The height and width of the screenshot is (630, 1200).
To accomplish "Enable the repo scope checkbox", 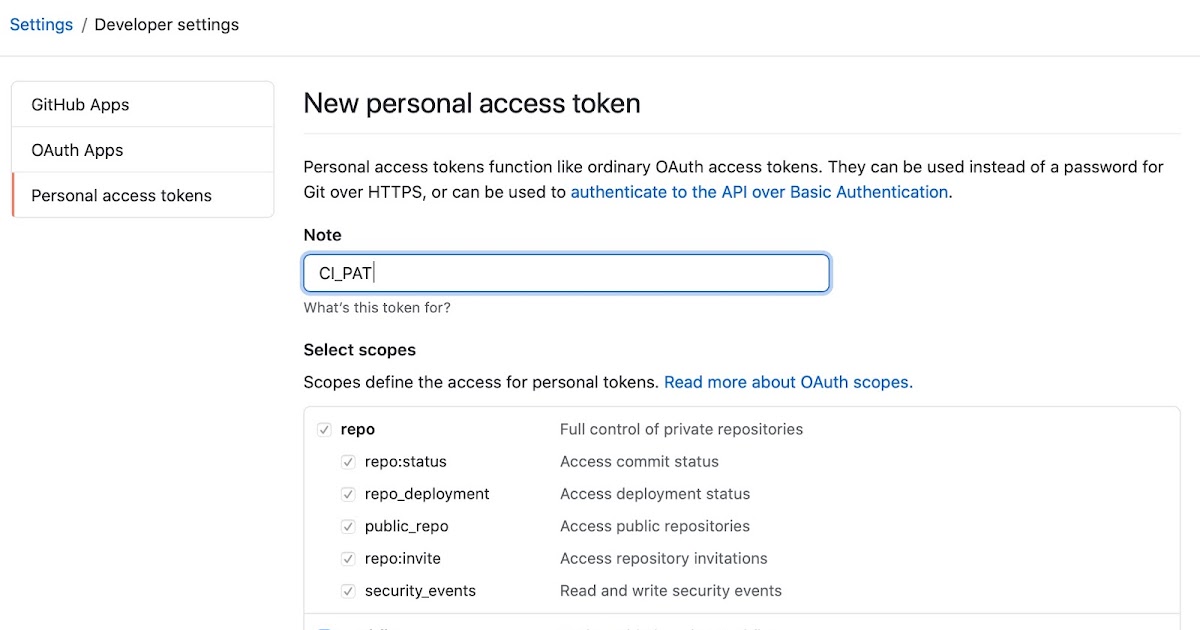I will [324, 428].
